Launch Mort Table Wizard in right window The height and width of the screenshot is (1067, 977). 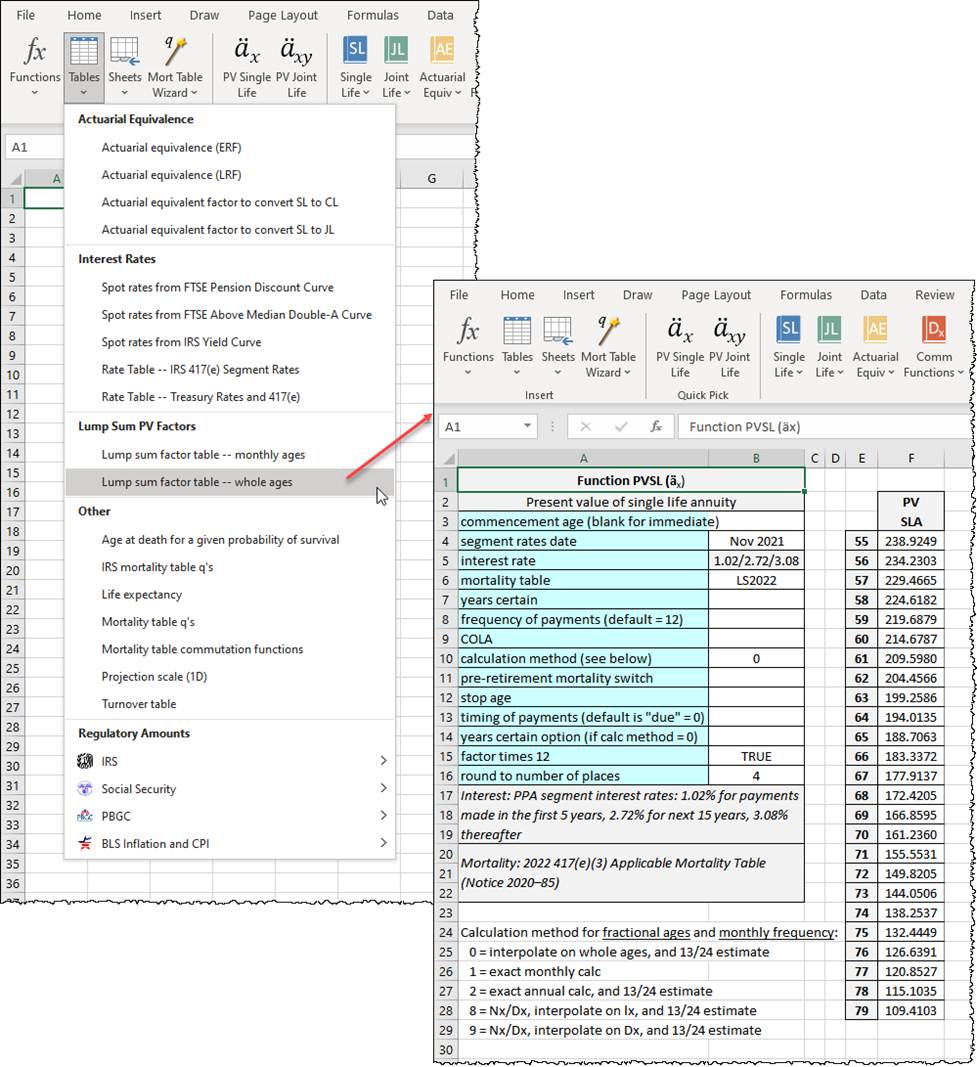(x=608, y=346)
